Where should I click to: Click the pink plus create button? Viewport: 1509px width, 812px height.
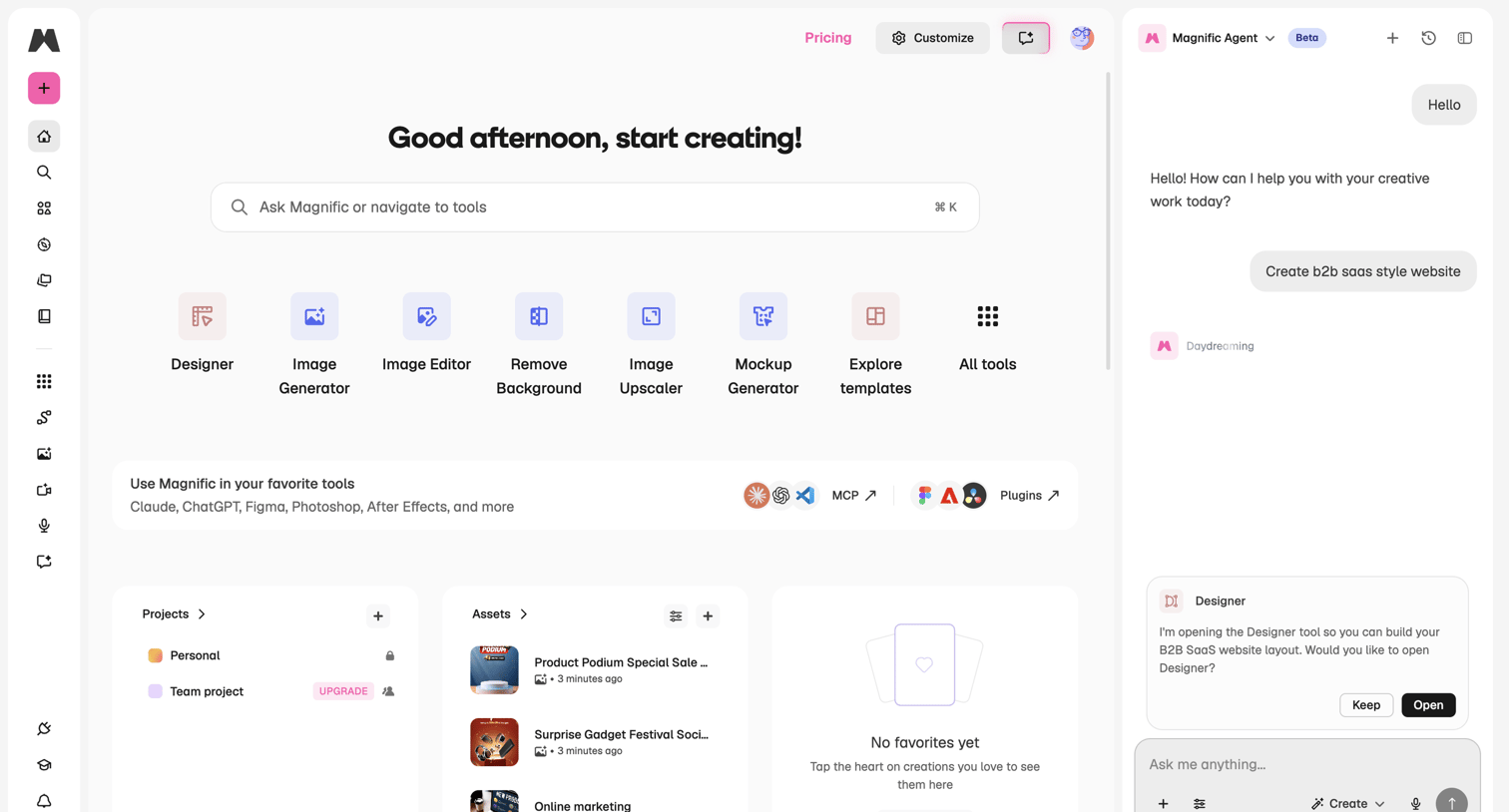[44, 88]
